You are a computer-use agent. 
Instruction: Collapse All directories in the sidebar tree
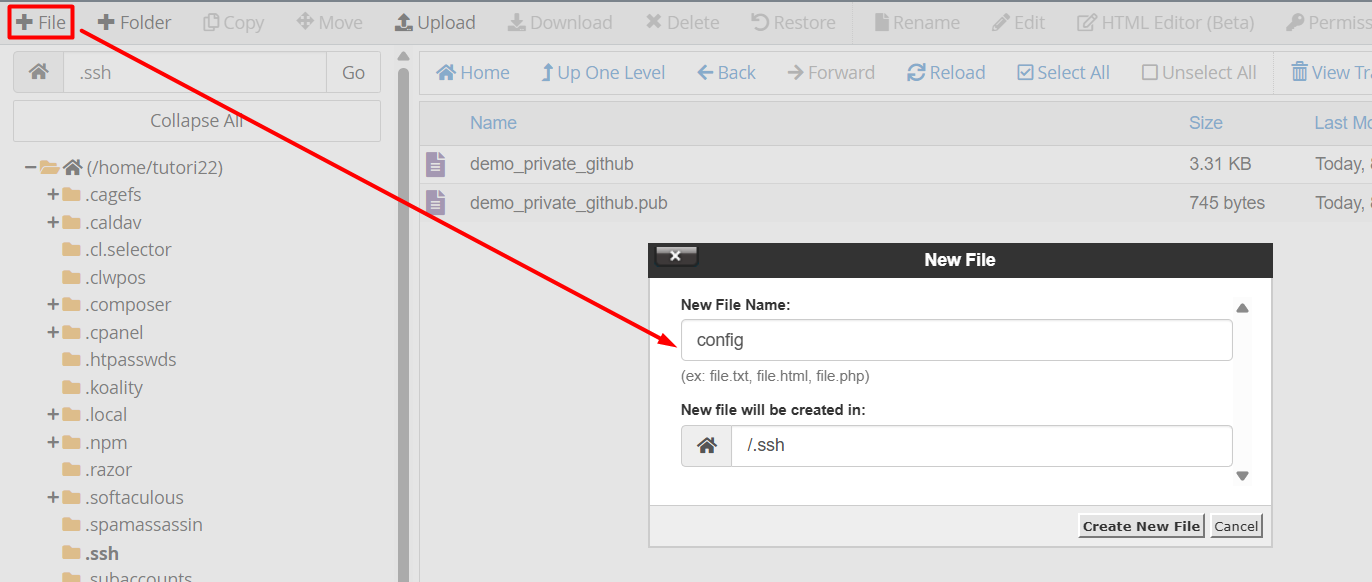pos(196,120)
